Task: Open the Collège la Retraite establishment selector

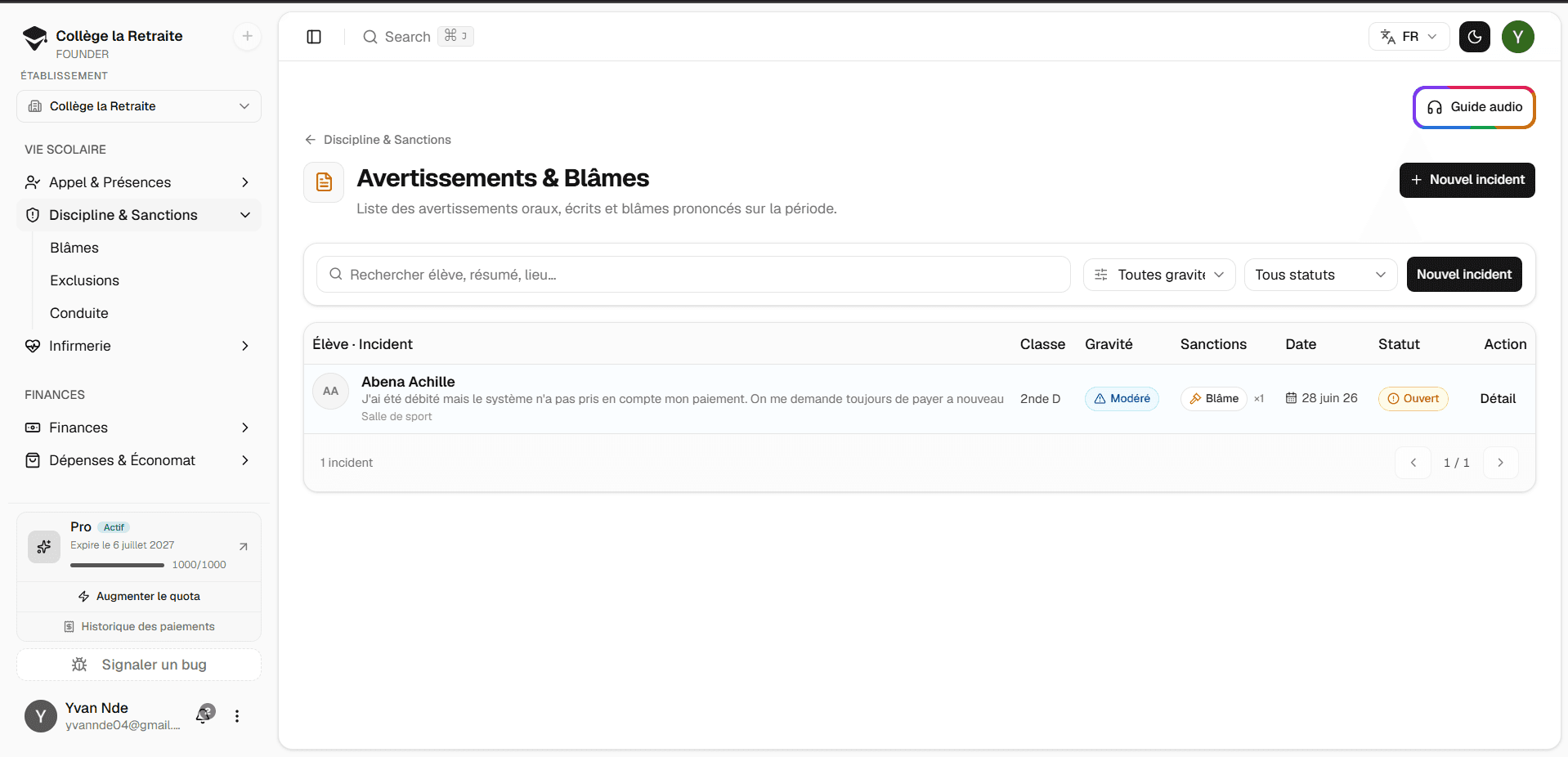Action: [x=139, y=106]
